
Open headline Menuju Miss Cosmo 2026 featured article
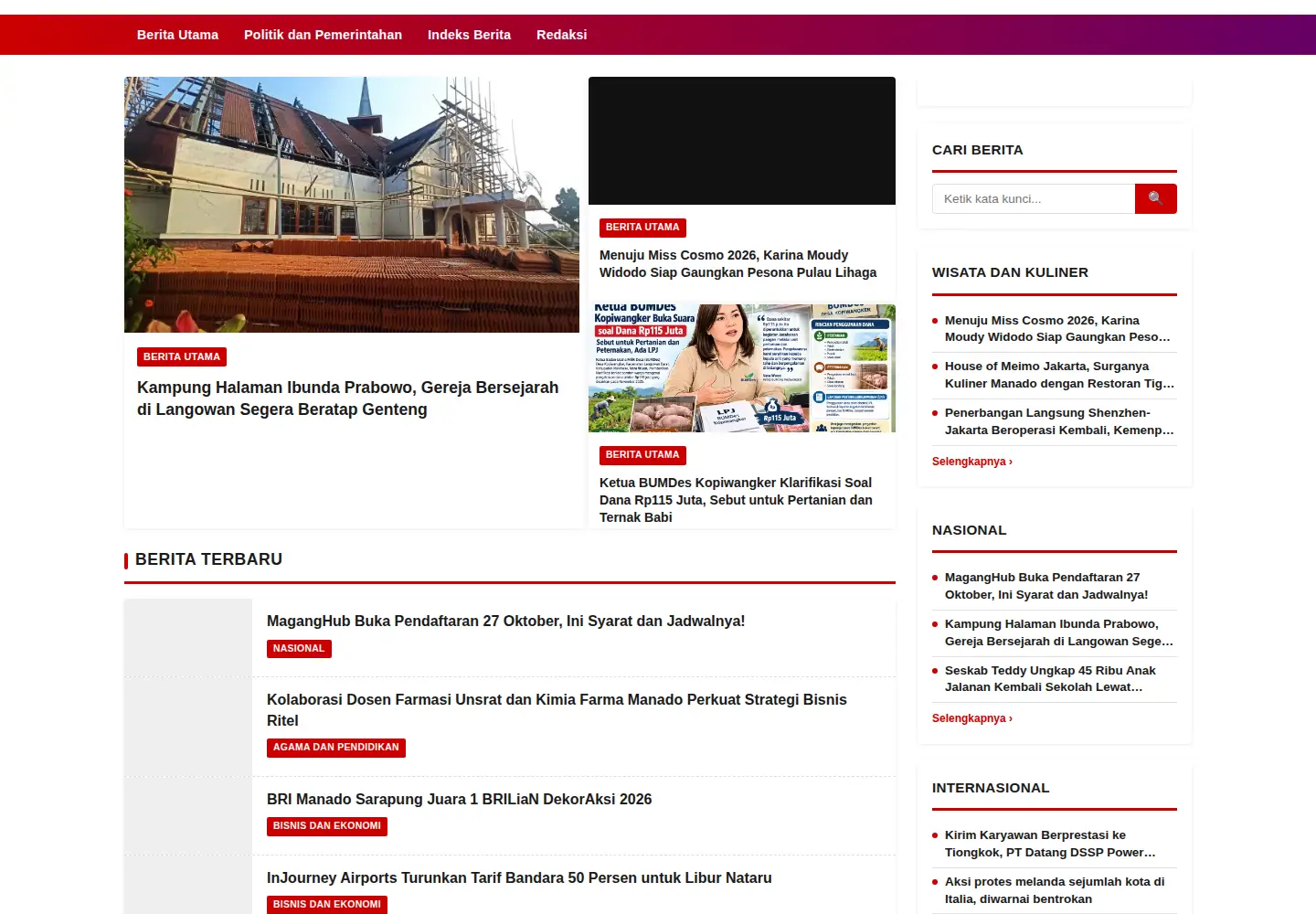pyautogui.click(x=738, y=263)
